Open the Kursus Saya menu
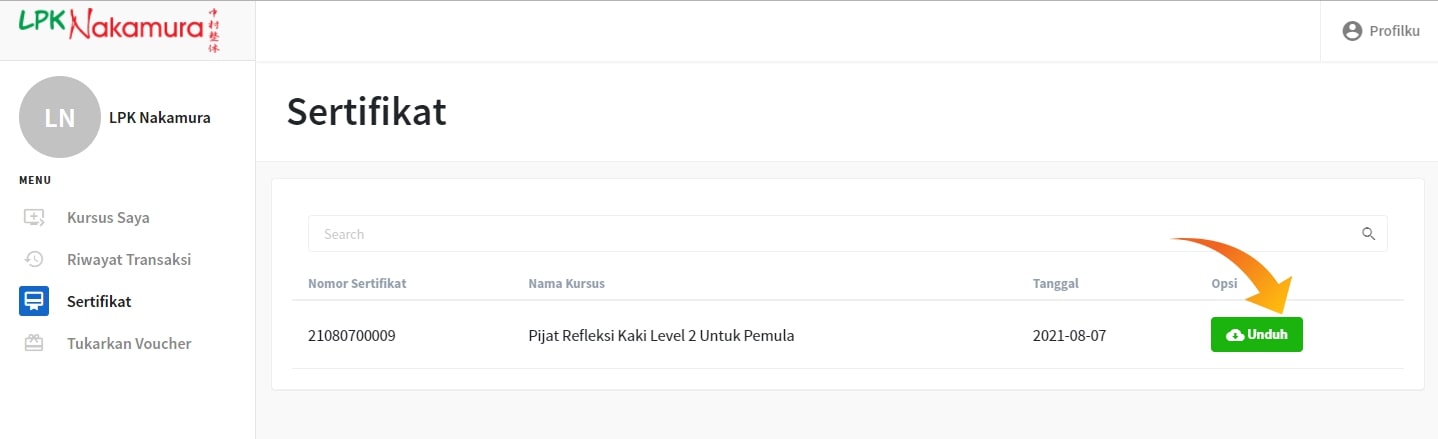The height and width of the screenshot is (439, 1438). (x=108, y=217)
